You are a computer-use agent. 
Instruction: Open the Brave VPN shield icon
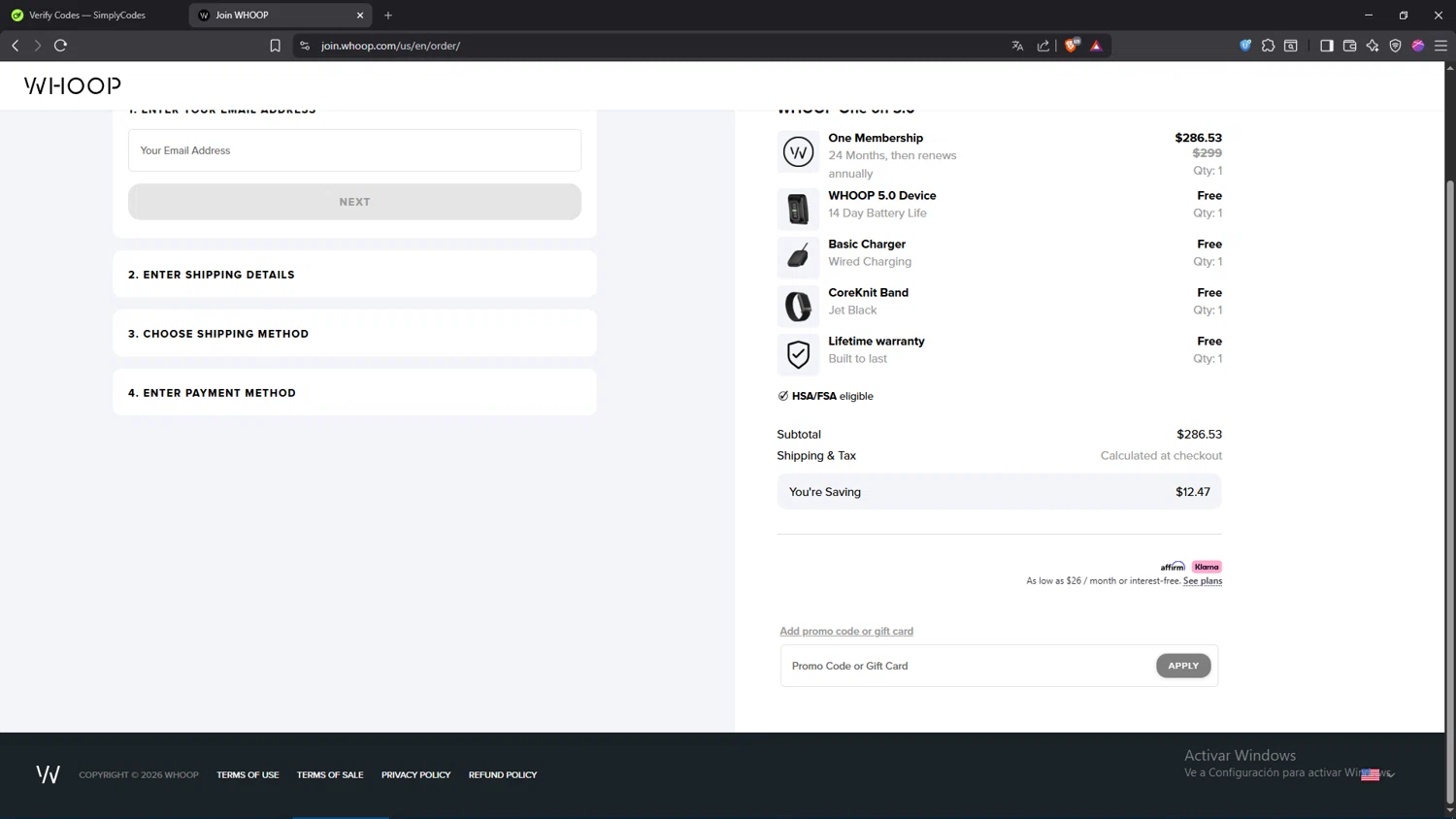click(1395, 46)
